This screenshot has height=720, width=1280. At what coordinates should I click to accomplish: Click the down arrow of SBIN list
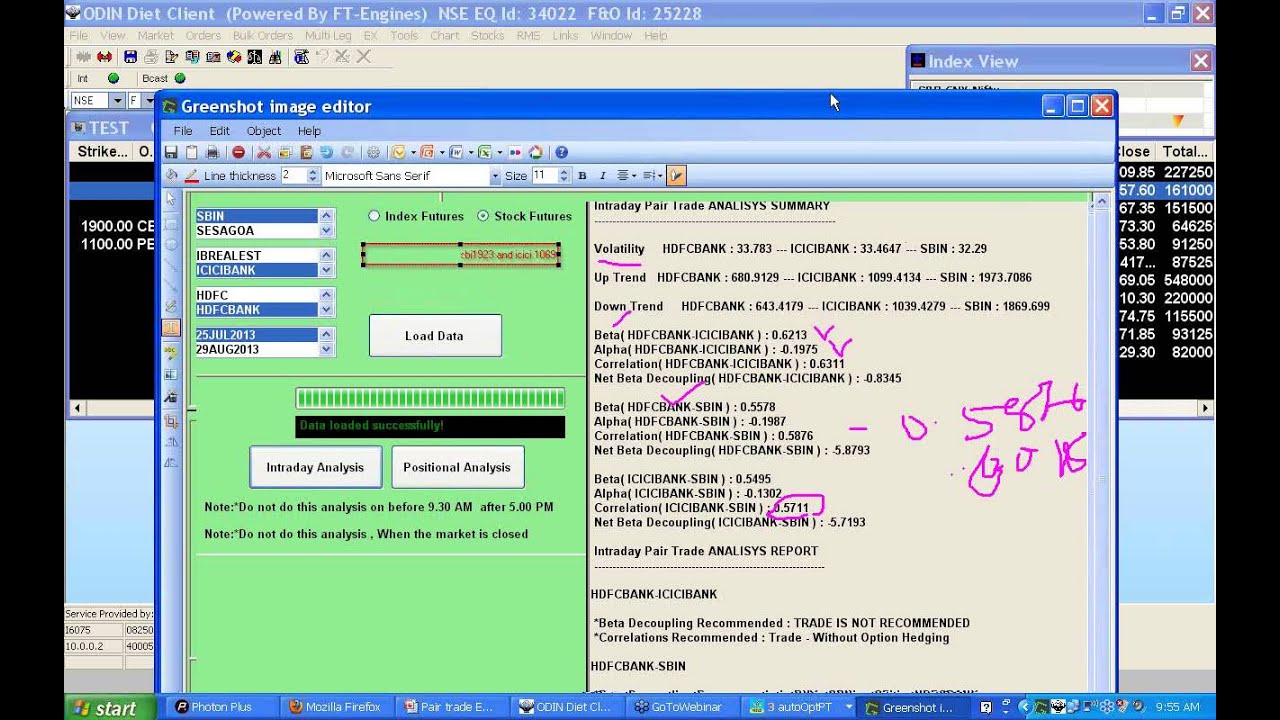326,230
